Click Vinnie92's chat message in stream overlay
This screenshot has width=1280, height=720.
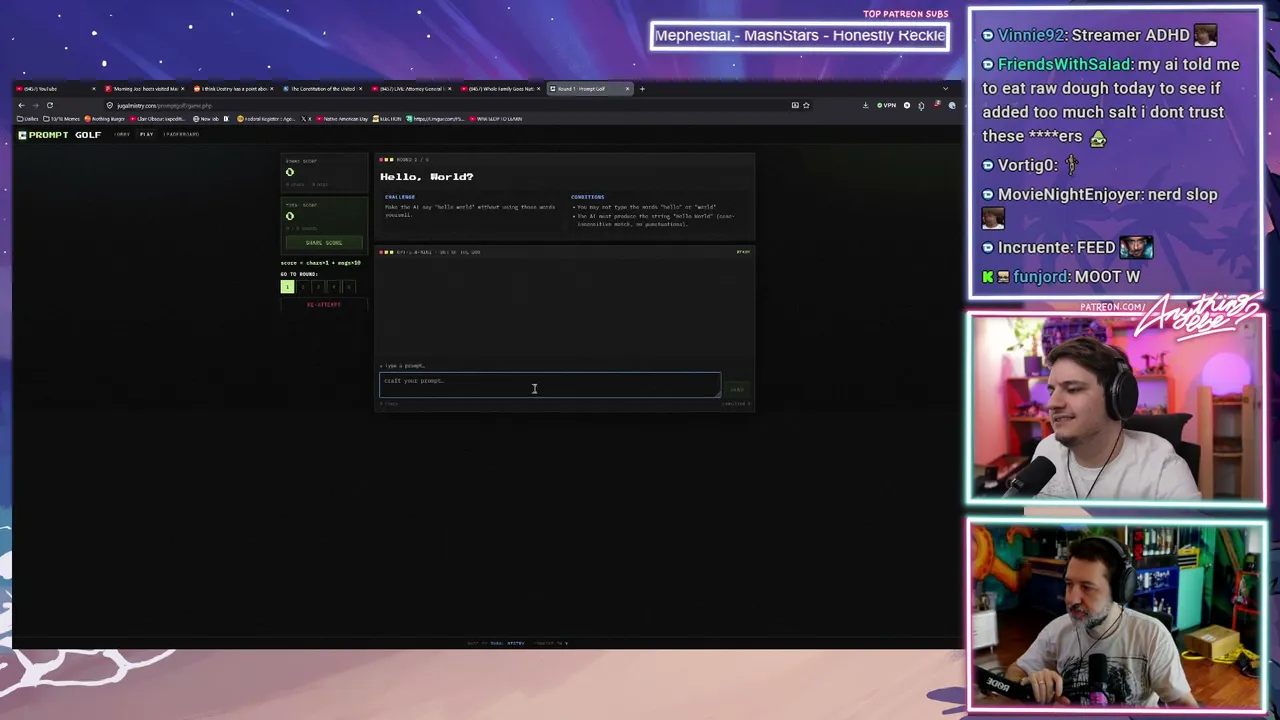click(1100, 35)
